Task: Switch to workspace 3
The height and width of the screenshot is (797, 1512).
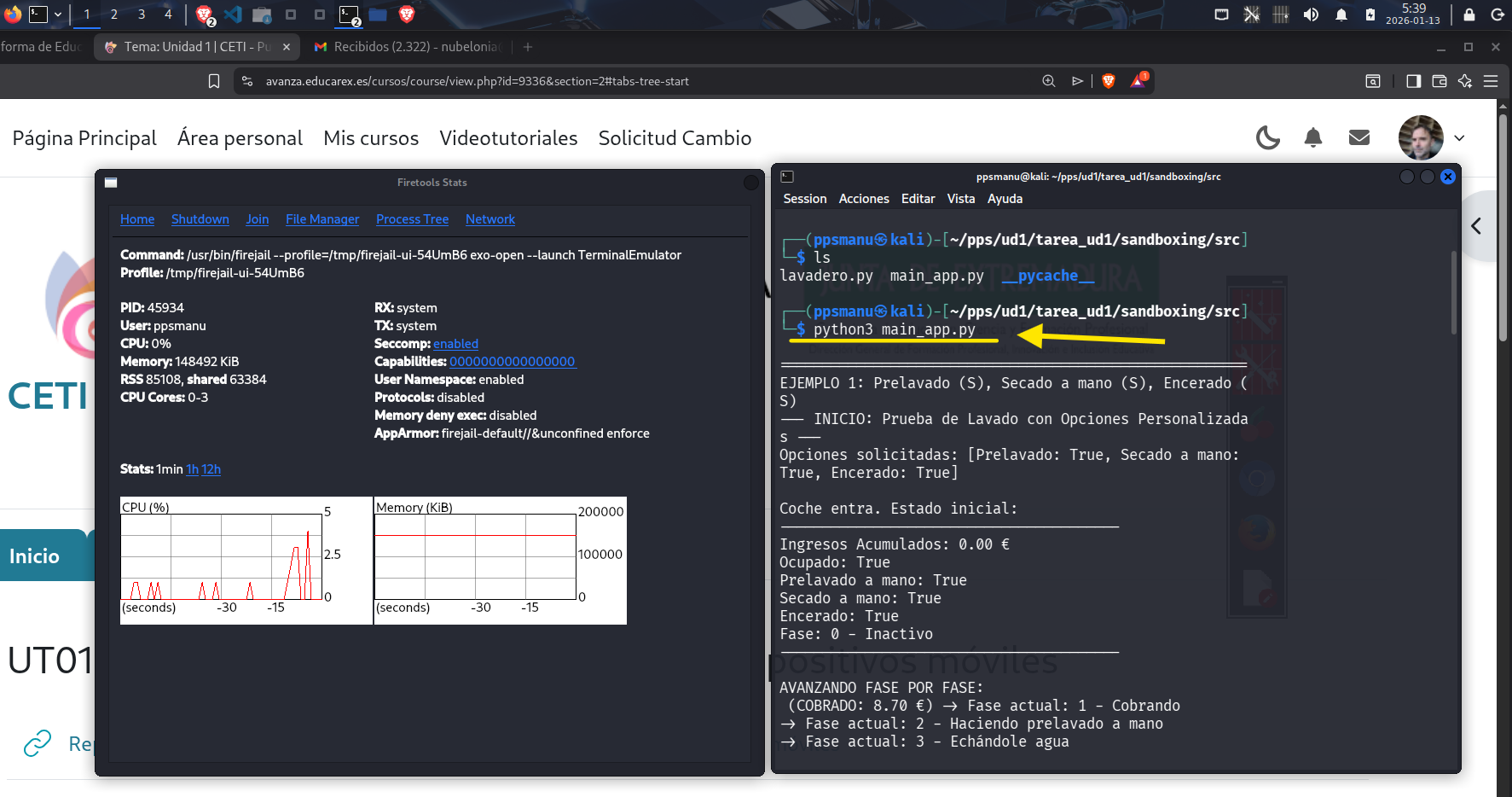Action: pos(142,15)
